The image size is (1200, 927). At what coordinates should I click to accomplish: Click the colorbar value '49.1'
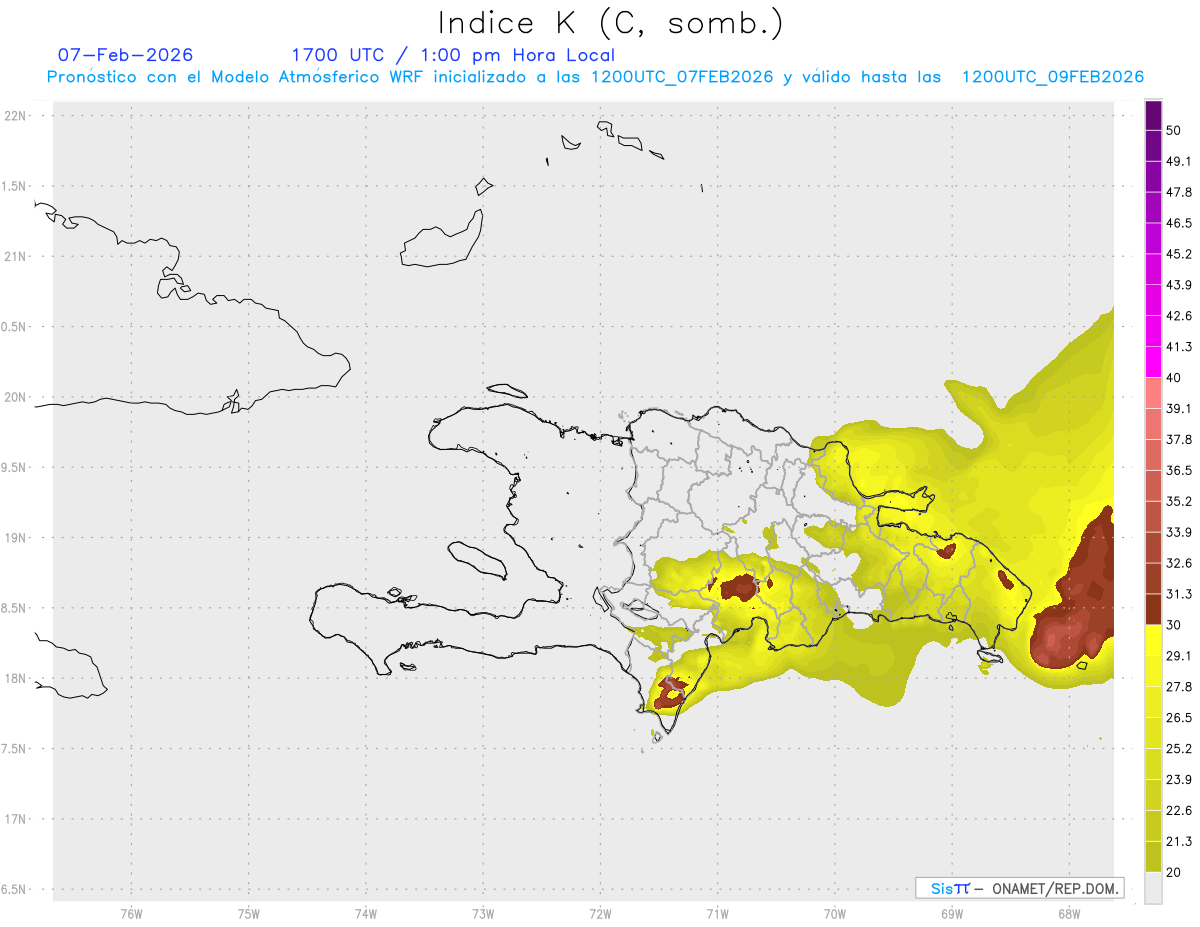(1179, 161)
